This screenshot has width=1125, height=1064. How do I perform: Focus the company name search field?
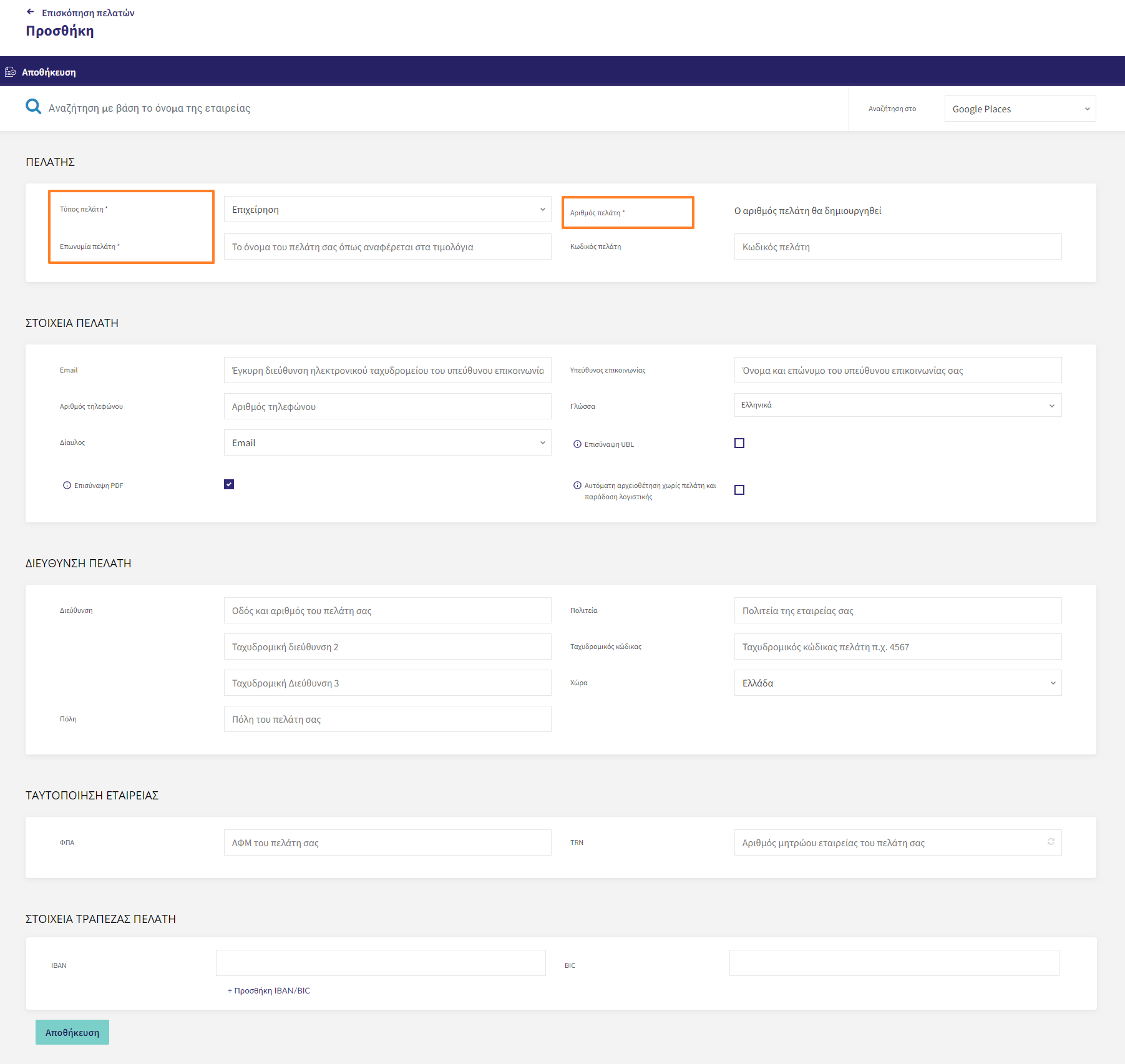[x=437, y=108]
